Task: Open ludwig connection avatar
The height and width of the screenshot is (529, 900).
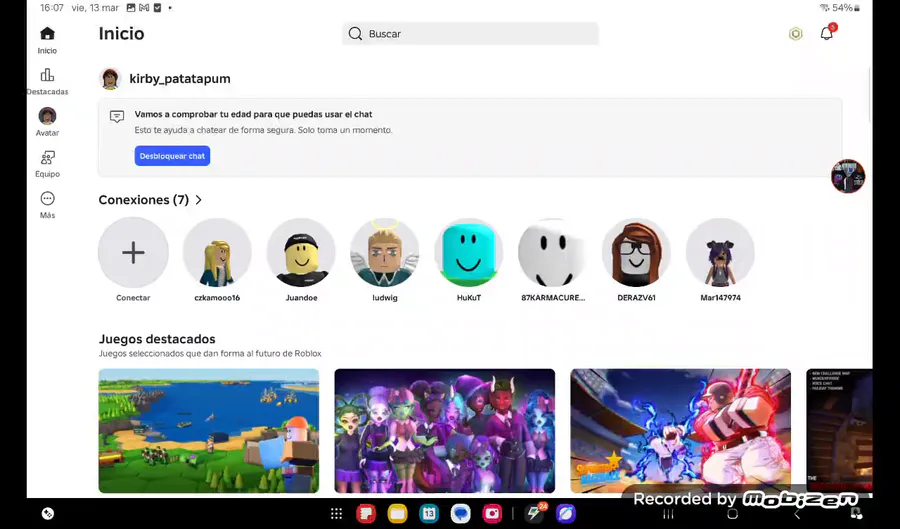Action: (385, 252)
